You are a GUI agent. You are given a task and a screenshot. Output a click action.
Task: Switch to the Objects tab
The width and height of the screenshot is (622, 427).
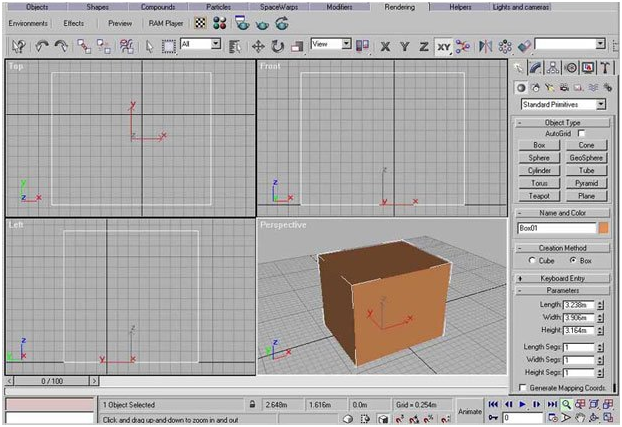(37, 7)
